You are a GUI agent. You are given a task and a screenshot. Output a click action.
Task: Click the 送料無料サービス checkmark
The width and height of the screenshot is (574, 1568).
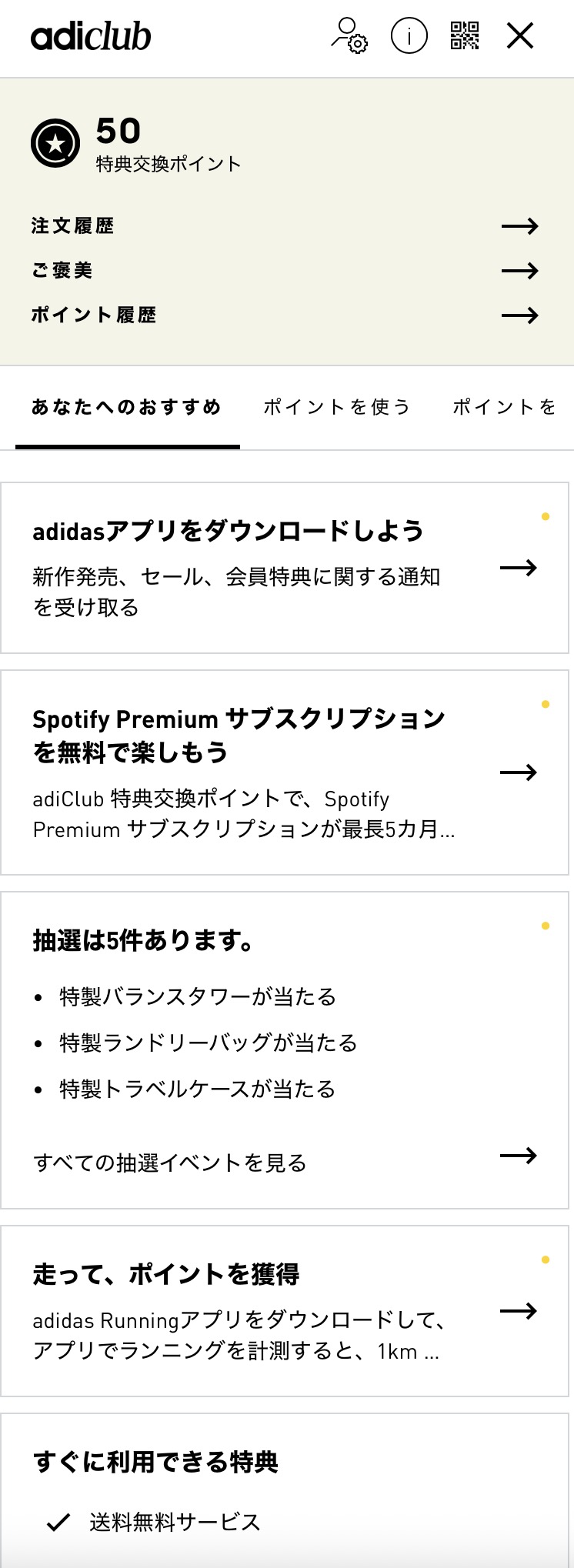[x=58, y=1522]
